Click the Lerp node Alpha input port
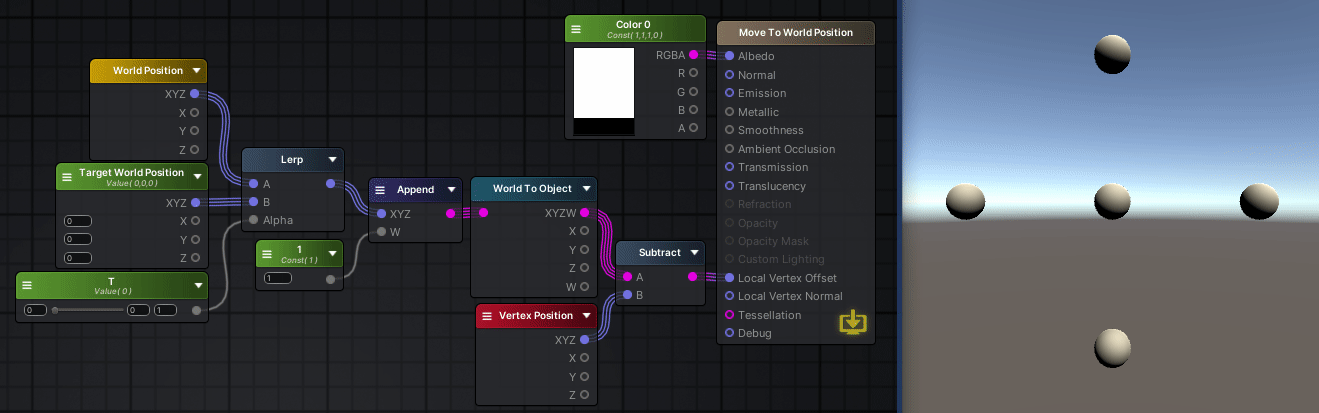This screenshot has height=413, width=1319. 253,220
